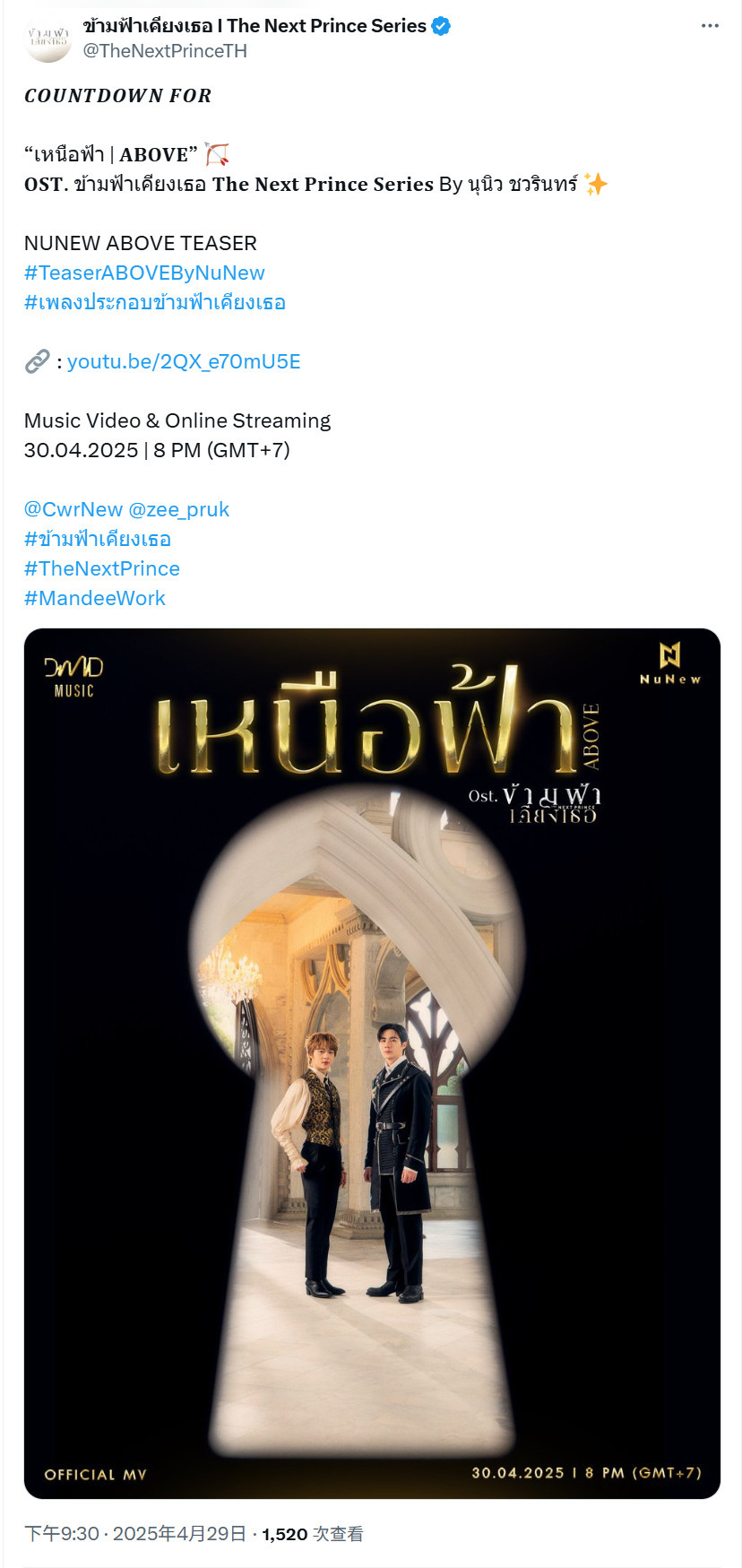
Task: Open hashtag #TeaserABOVEByNuNew
Action: point(144,273)
